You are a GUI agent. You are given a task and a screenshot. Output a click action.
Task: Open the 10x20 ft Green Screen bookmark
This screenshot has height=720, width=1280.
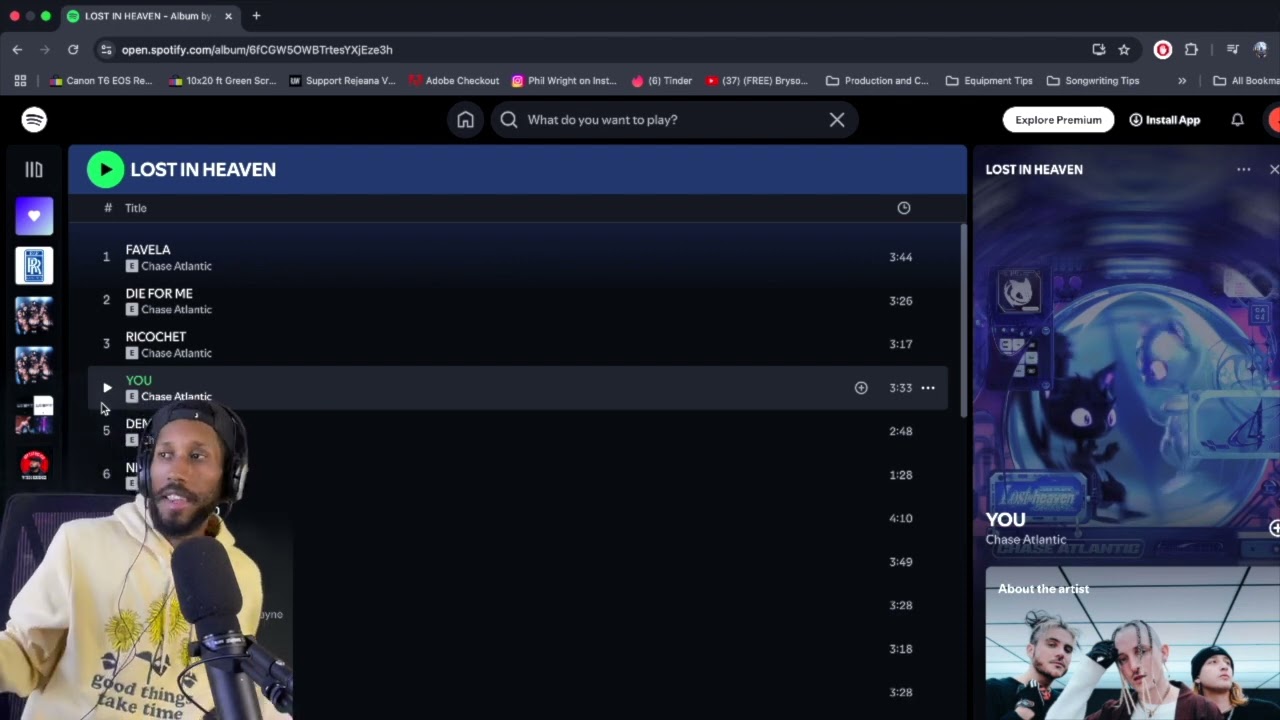point(222,81)
